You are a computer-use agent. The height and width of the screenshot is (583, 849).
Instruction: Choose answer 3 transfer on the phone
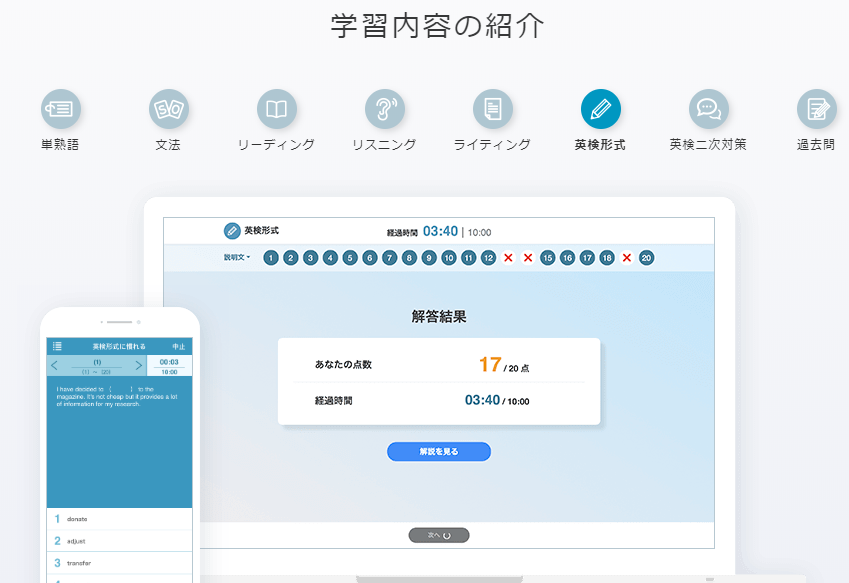coord(120,564)
